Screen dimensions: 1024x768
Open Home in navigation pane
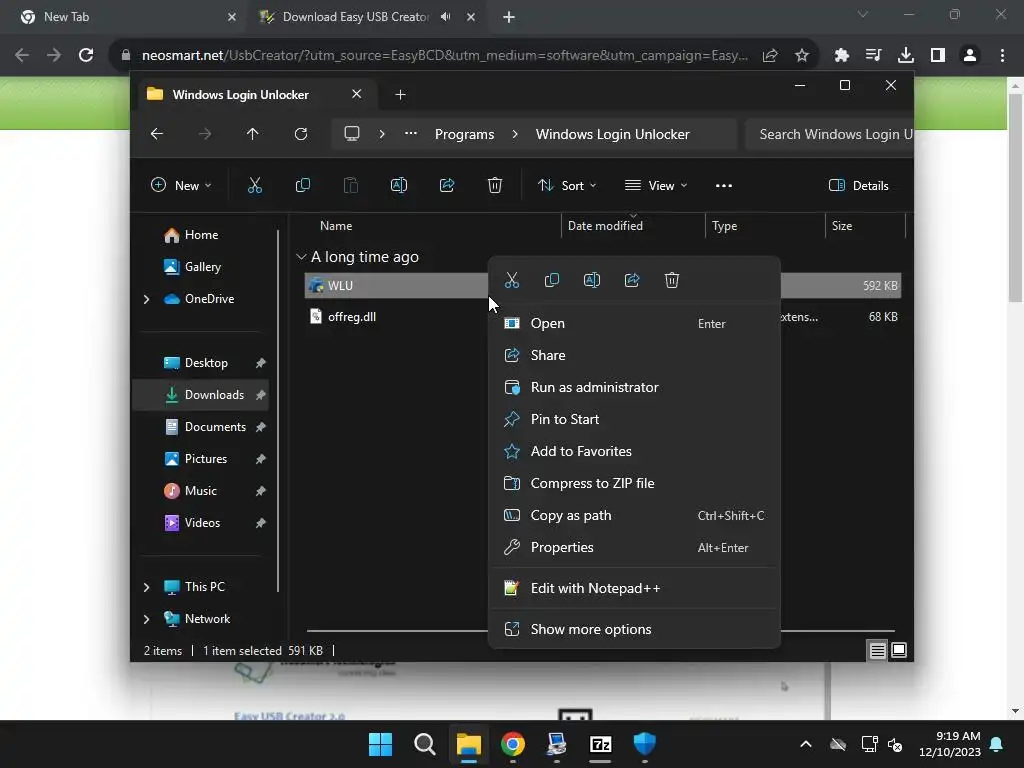(200, 235)
